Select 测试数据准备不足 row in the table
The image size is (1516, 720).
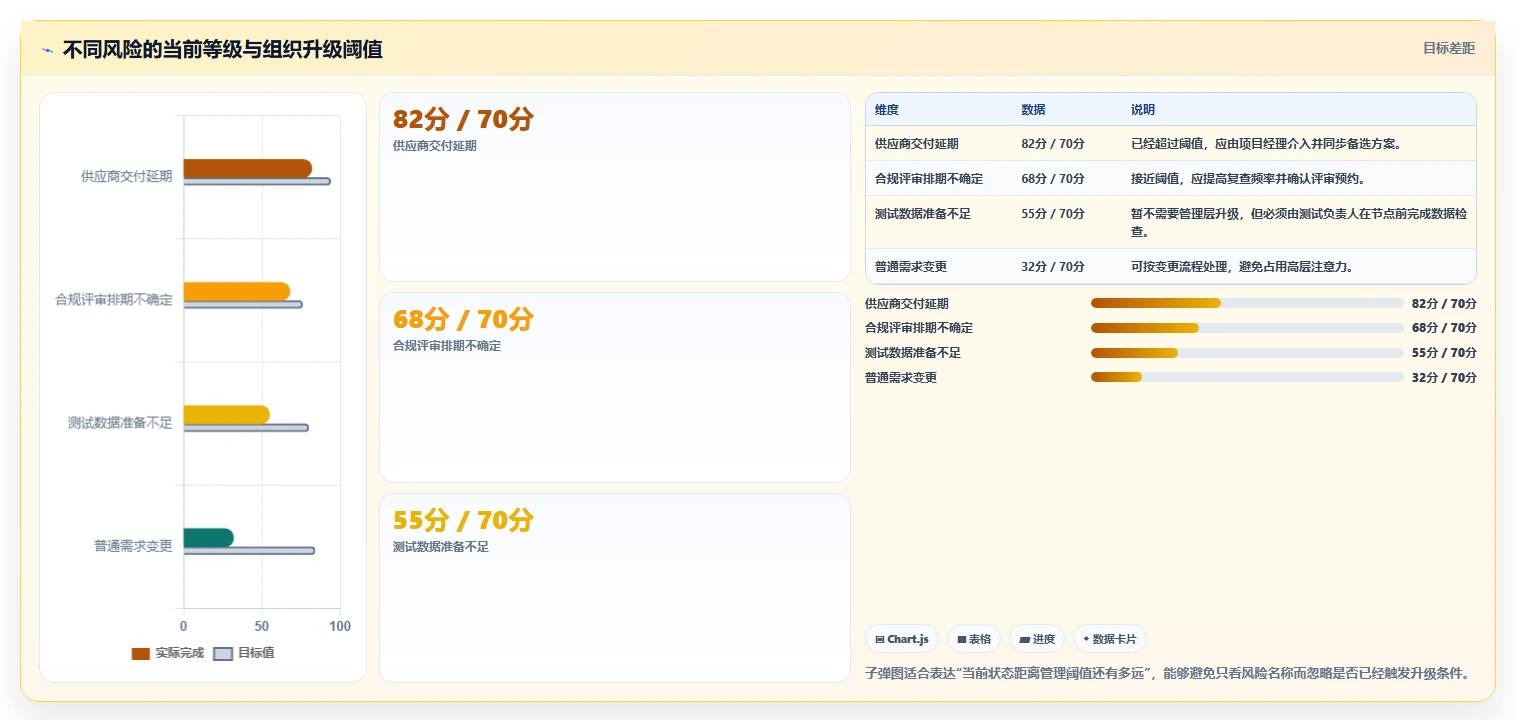coord(1170,222)
